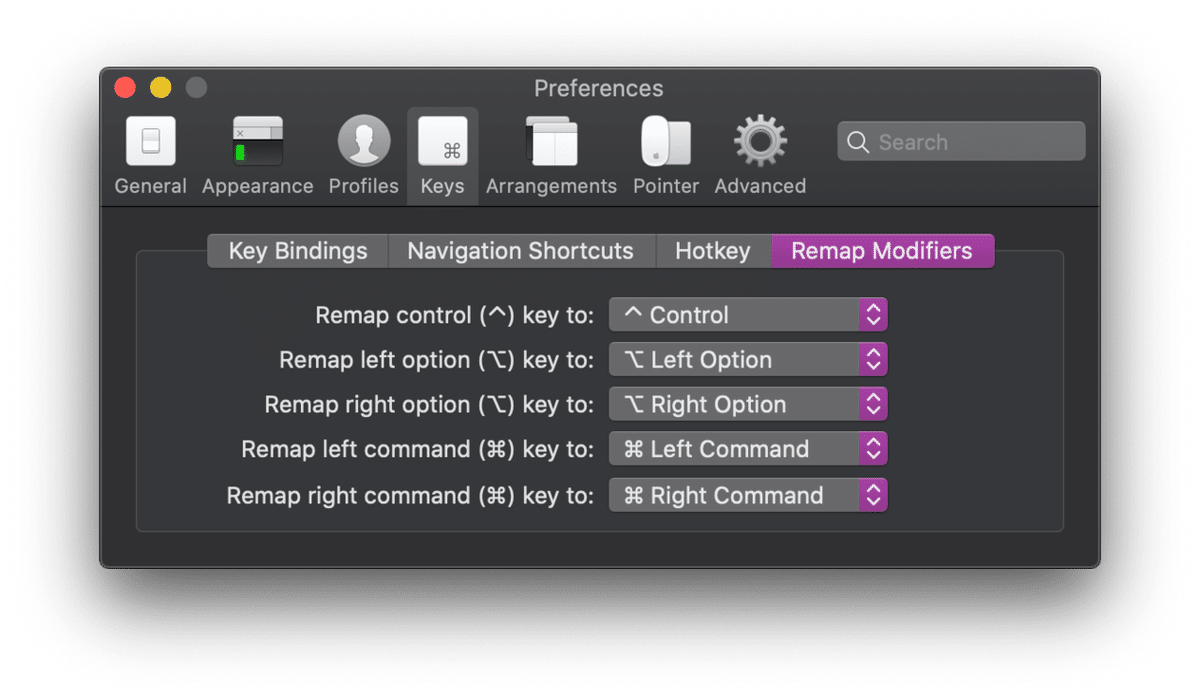Open the right command remap dropdown

tap(748, 495)
